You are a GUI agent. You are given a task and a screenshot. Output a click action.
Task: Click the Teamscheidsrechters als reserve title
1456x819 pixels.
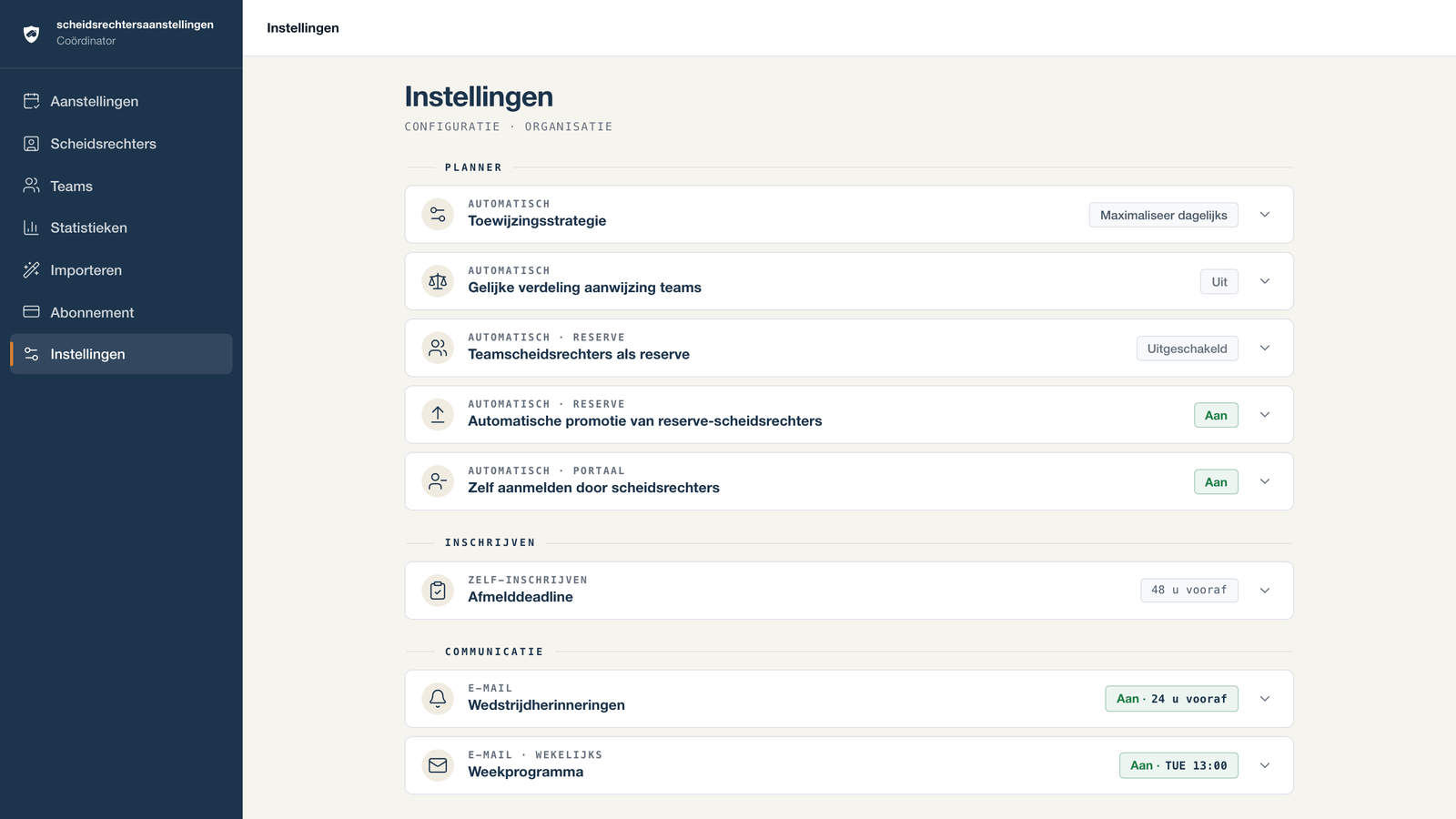(579, 354)
